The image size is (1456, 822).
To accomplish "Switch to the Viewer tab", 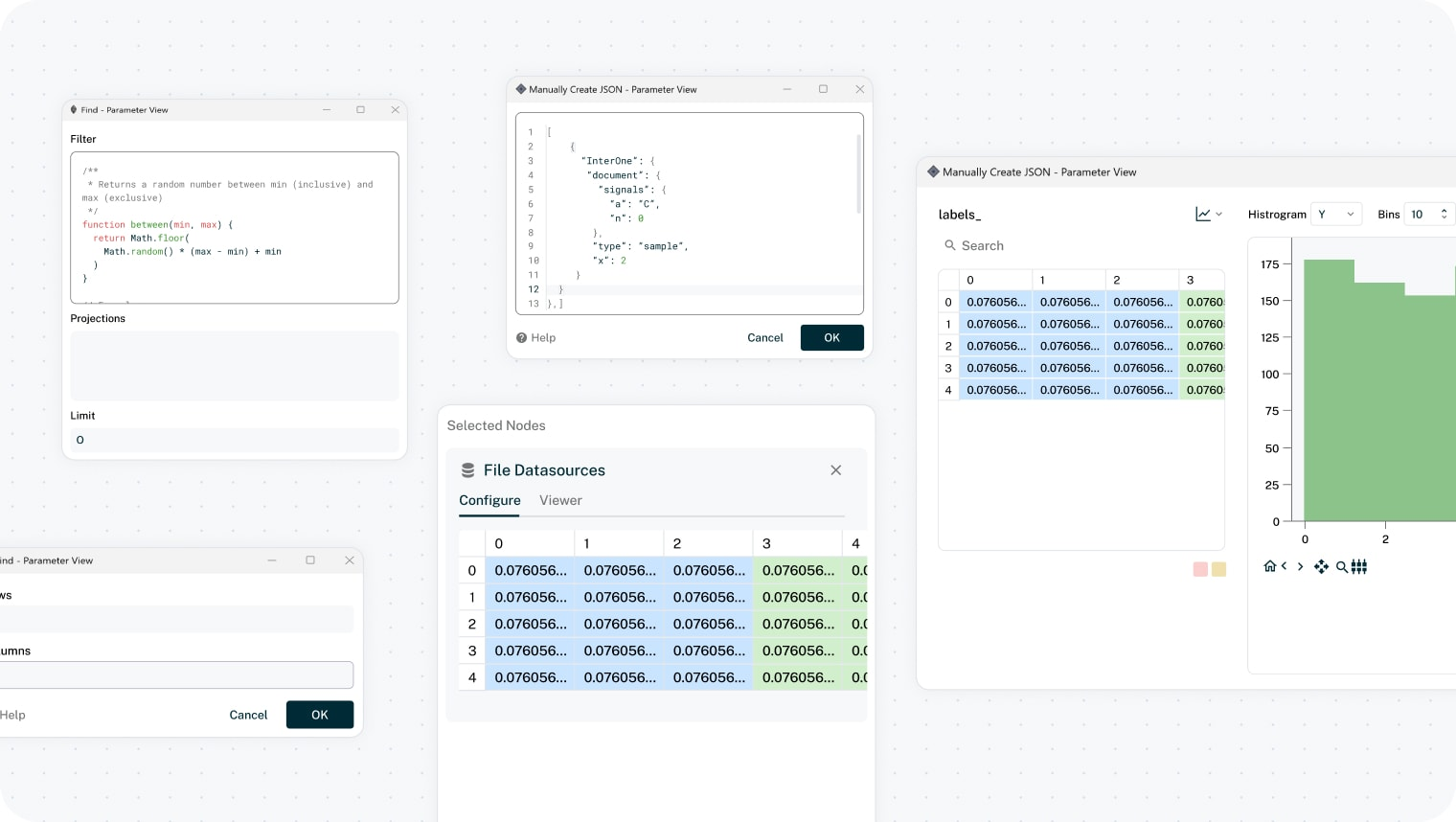I will [560, 500].
